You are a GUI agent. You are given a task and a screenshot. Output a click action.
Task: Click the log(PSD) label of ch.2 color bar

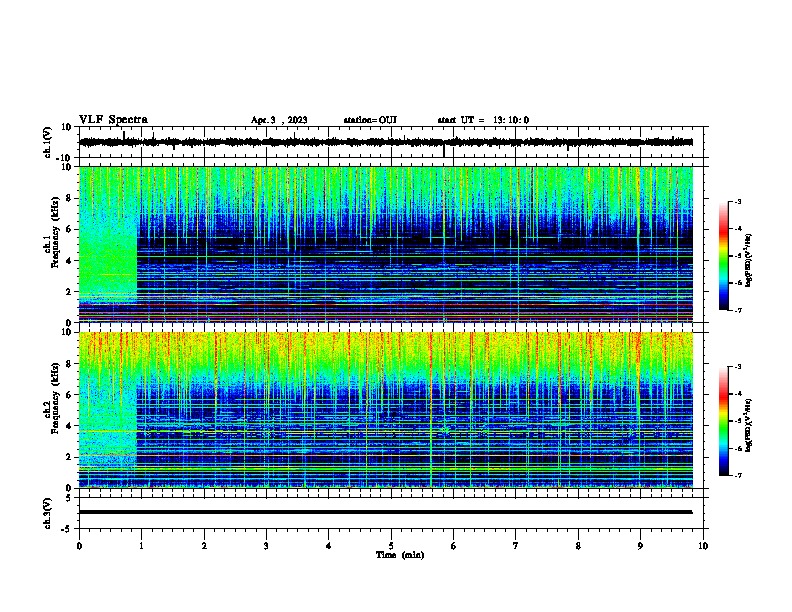tap(748, 425)
